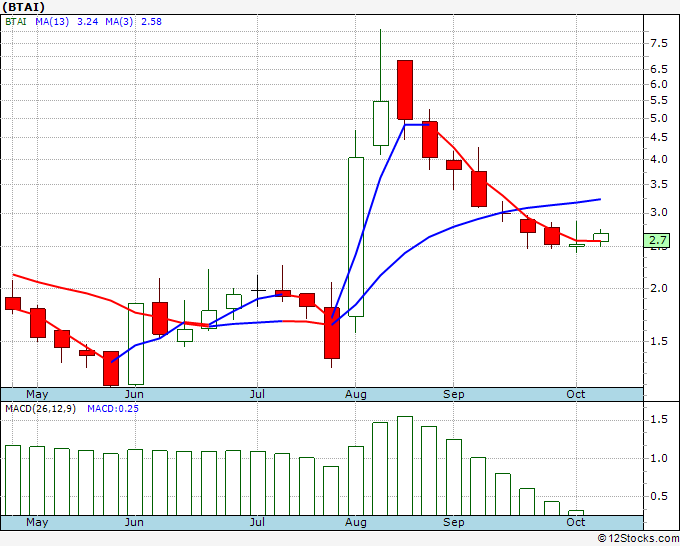Click the 0.5 label on the MACD axis

pyautogui.click(x=659, y=496)
